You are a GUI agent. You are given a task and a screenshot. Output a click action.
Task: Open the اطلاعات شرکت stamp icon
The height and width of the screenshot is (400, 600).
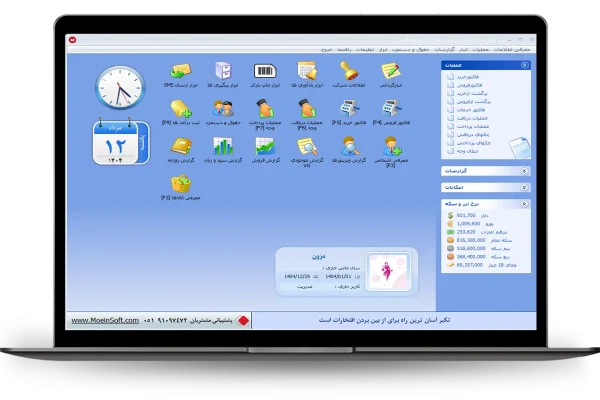point(349,71)
